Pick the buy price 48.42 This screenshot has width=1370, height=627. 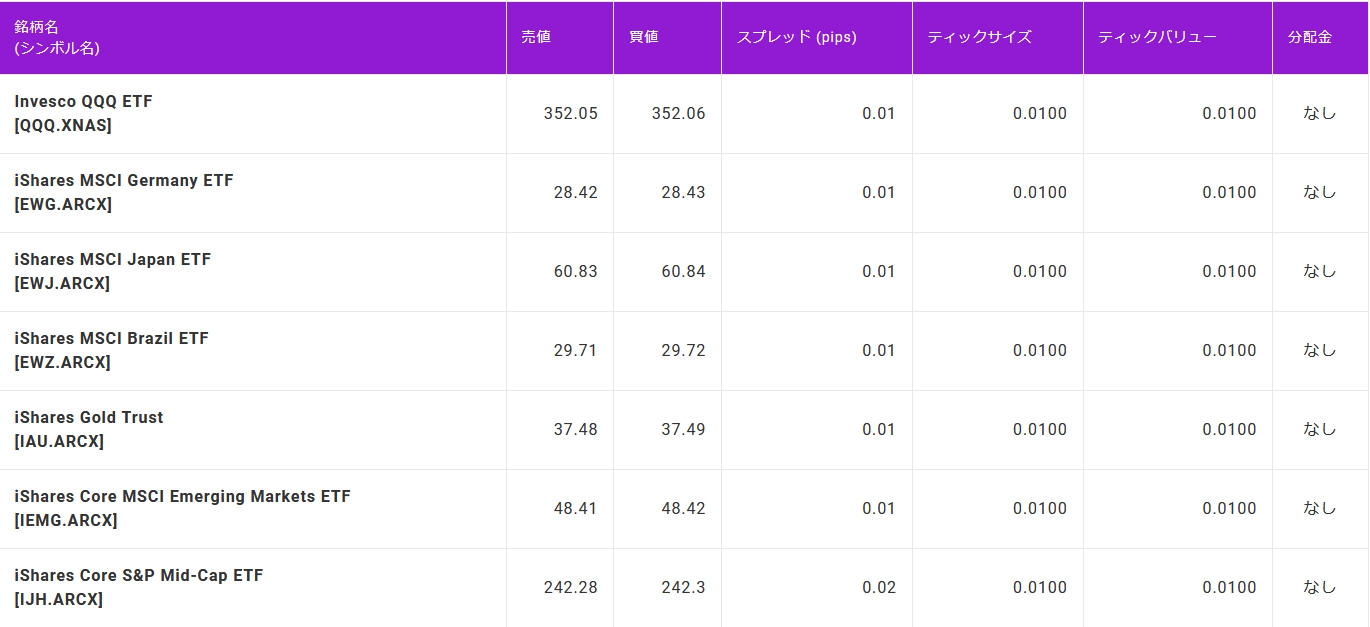(684, 508)
